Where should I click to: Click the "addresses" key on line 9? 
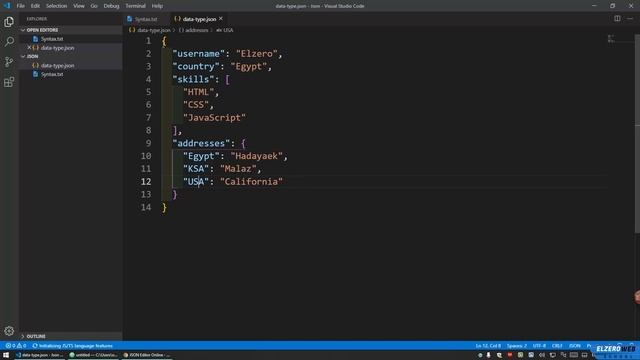tap(201, 143)
